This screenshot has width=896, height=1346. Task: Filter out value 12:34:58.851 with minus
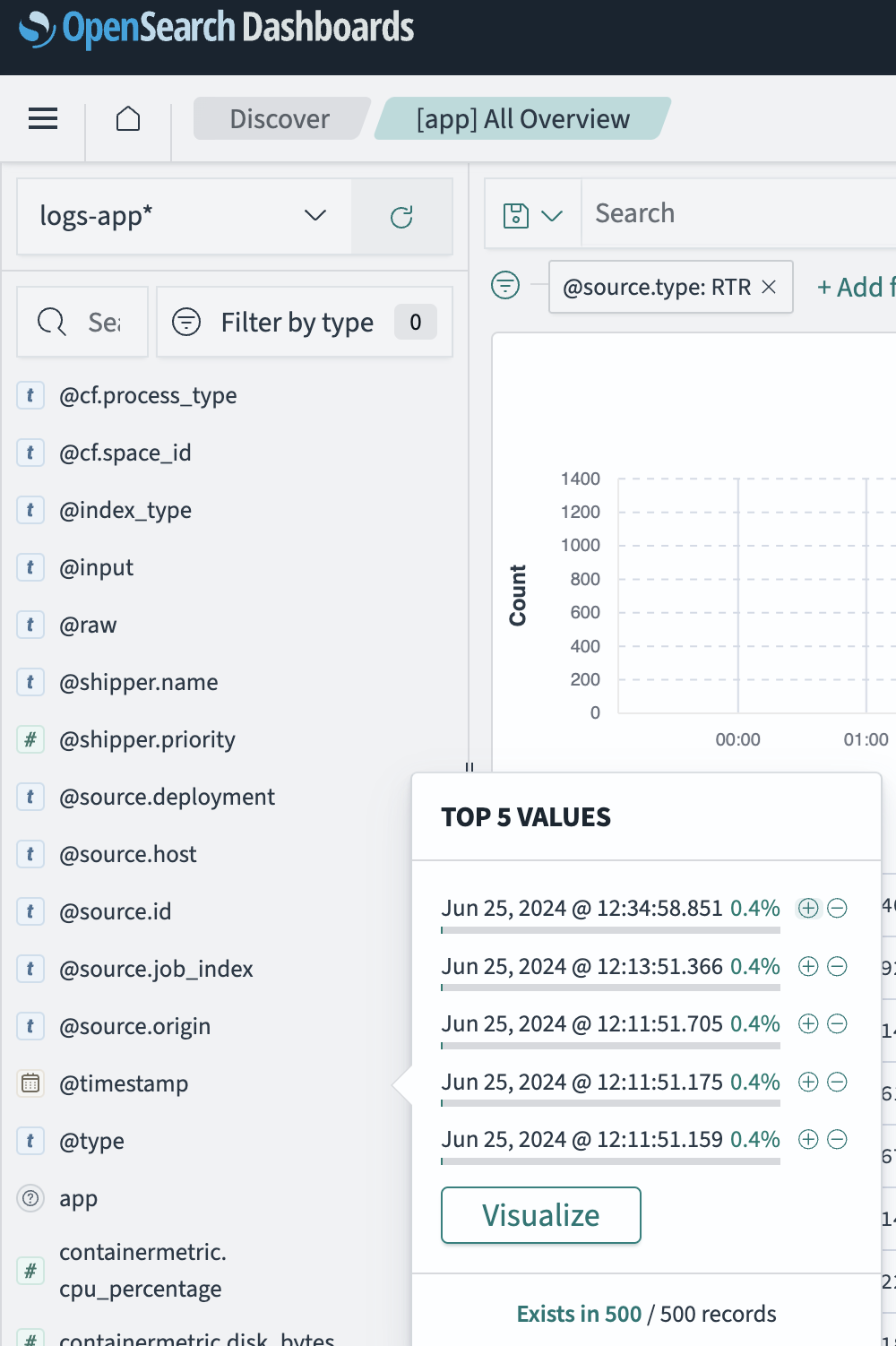pos(837,908)
